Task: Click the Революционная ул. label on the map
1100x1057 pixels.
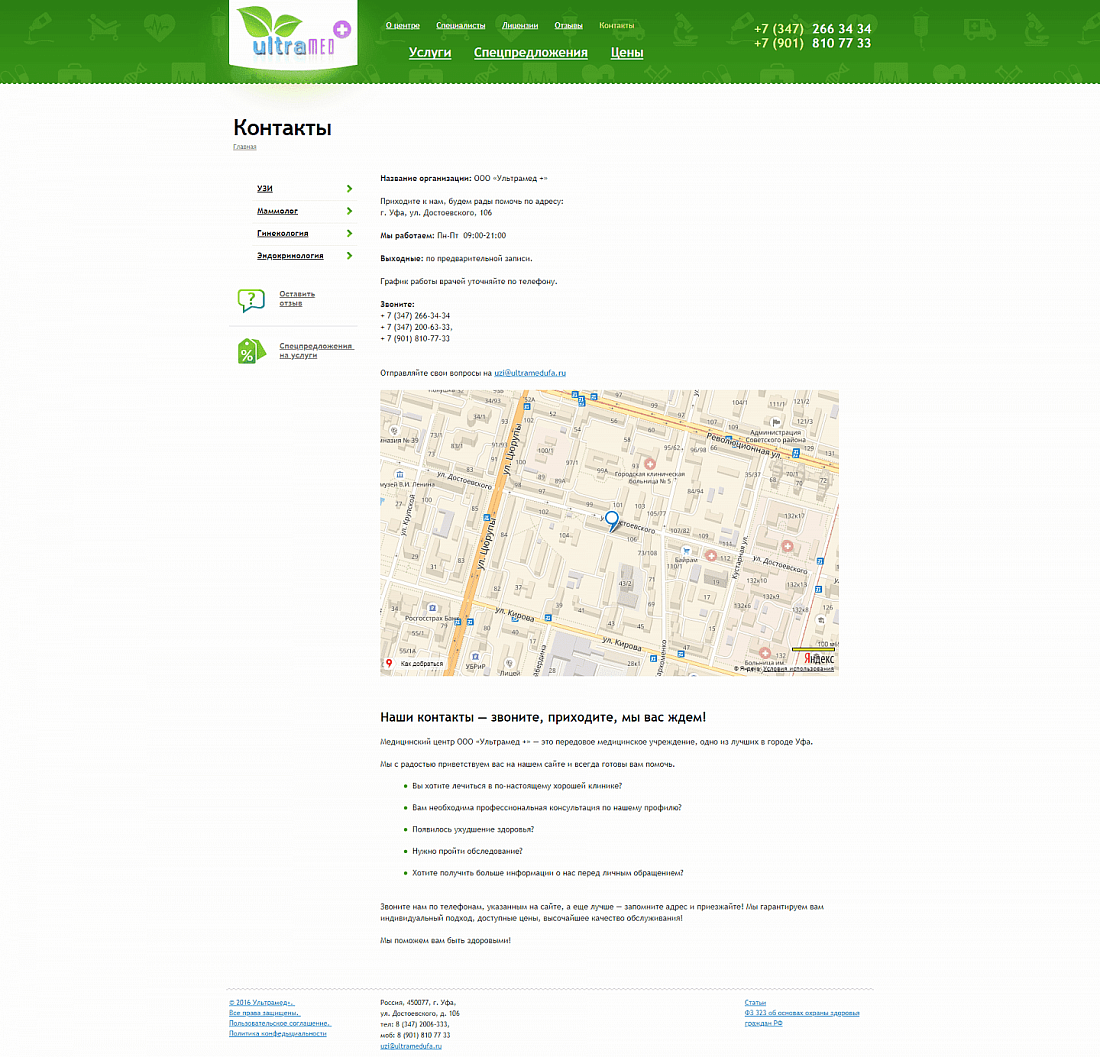Action: 744,446
